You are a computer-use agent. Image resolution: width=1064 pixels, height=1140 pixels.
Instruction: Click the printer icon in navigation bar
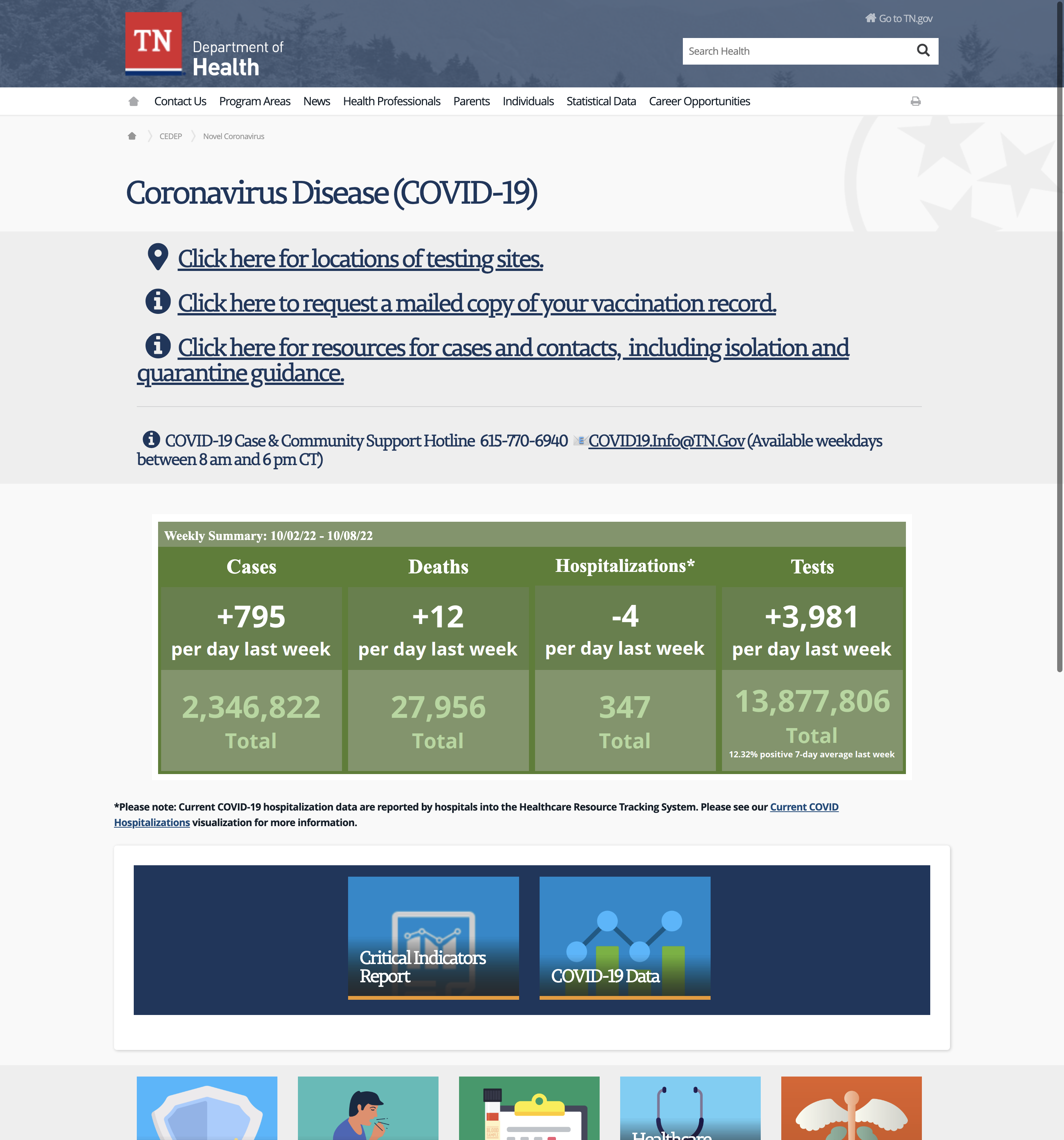[x=915, y=101]
